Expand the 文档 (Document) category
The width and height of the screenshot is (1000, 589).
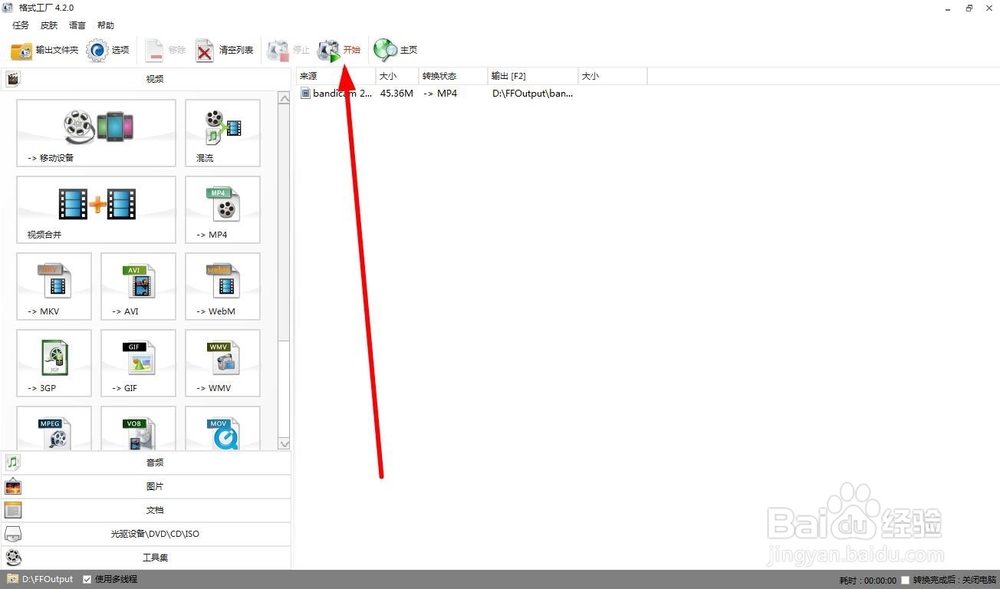[147, 510]
